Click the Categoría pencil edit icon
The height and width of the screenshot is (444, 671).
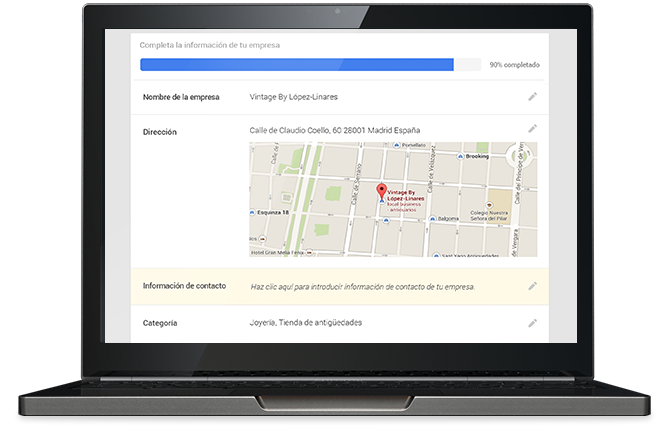tap(532, 323)
